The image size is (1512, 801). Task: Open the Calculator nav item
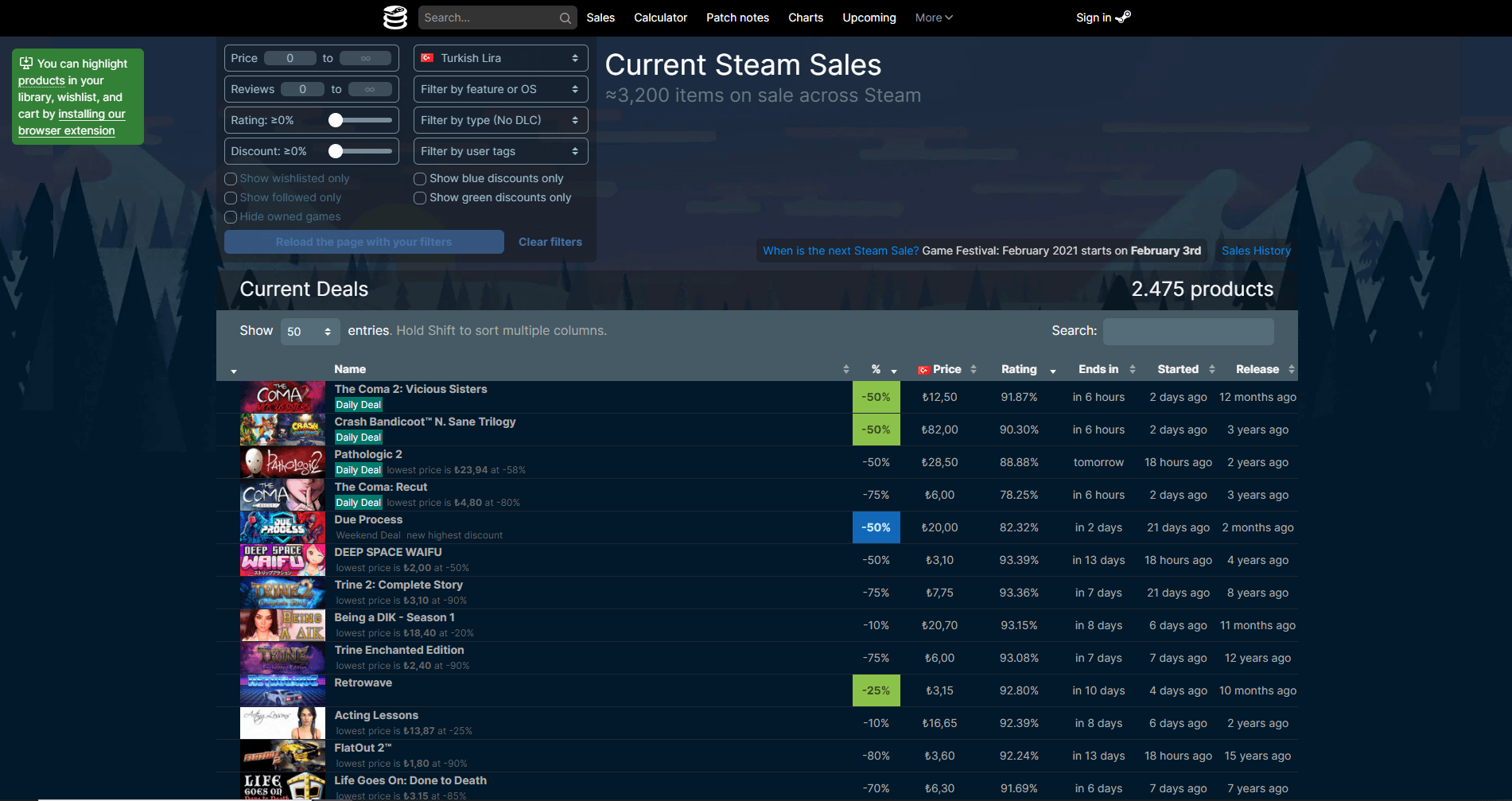(x=660, y=17)
